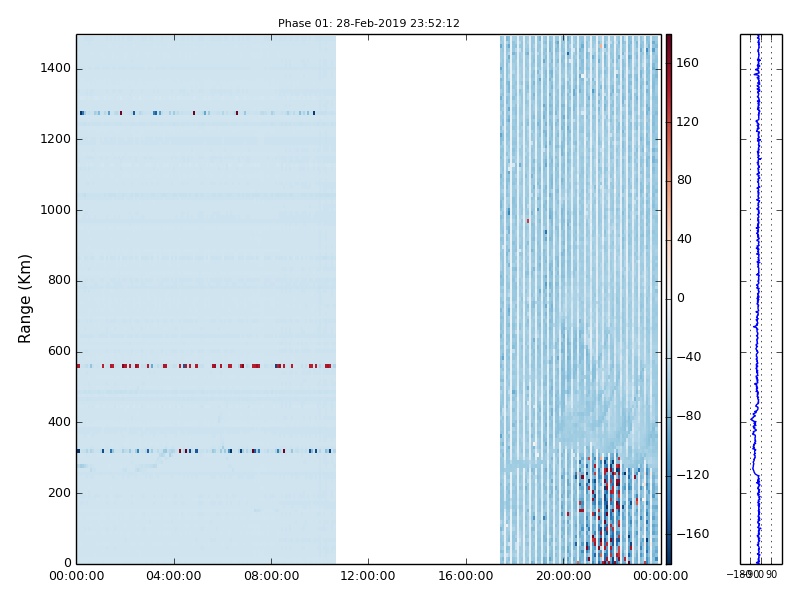Click the colorbar 80 tick label
Screen dimensions: 800x600
[684, 180]
